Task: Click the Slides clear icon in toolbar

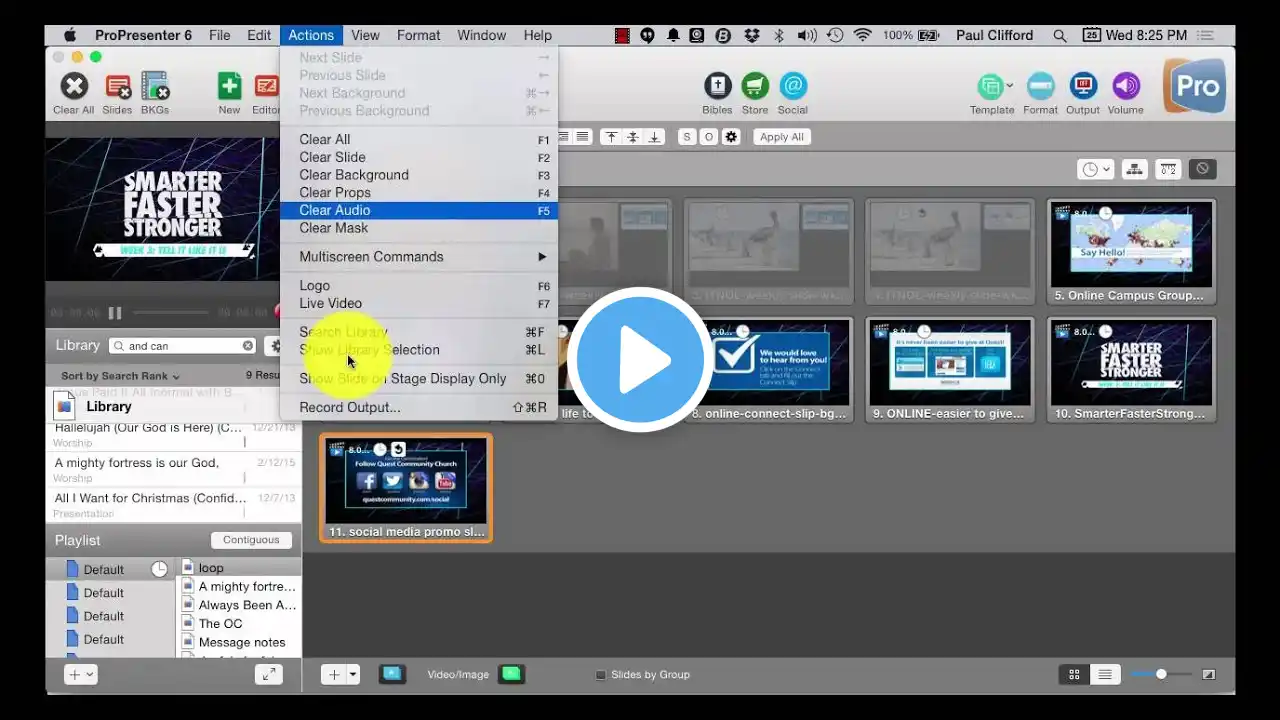Action: (117, 87)
